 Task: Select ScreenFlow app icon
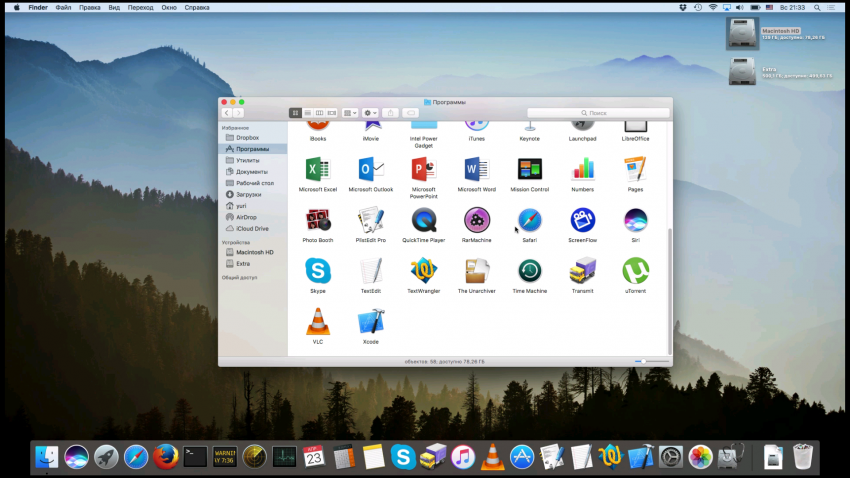click(583, 221)
